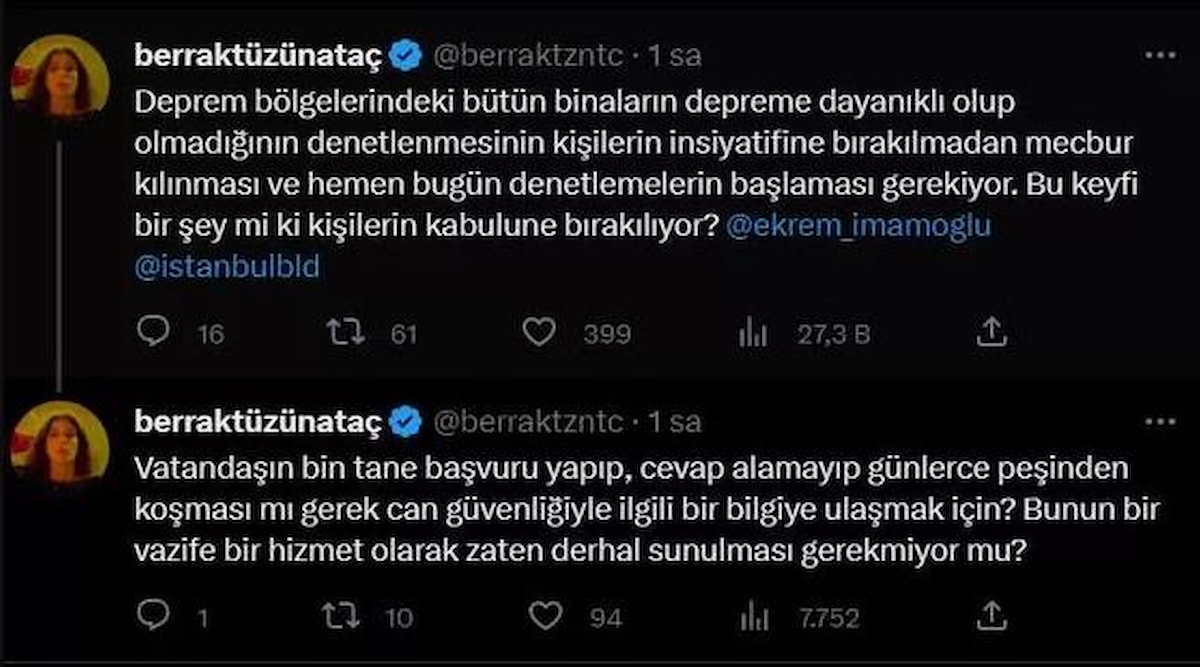Click verified badge on second tweet
Image resolution: width=1200 pixels, height=667 pixels.
coord(404,423)
